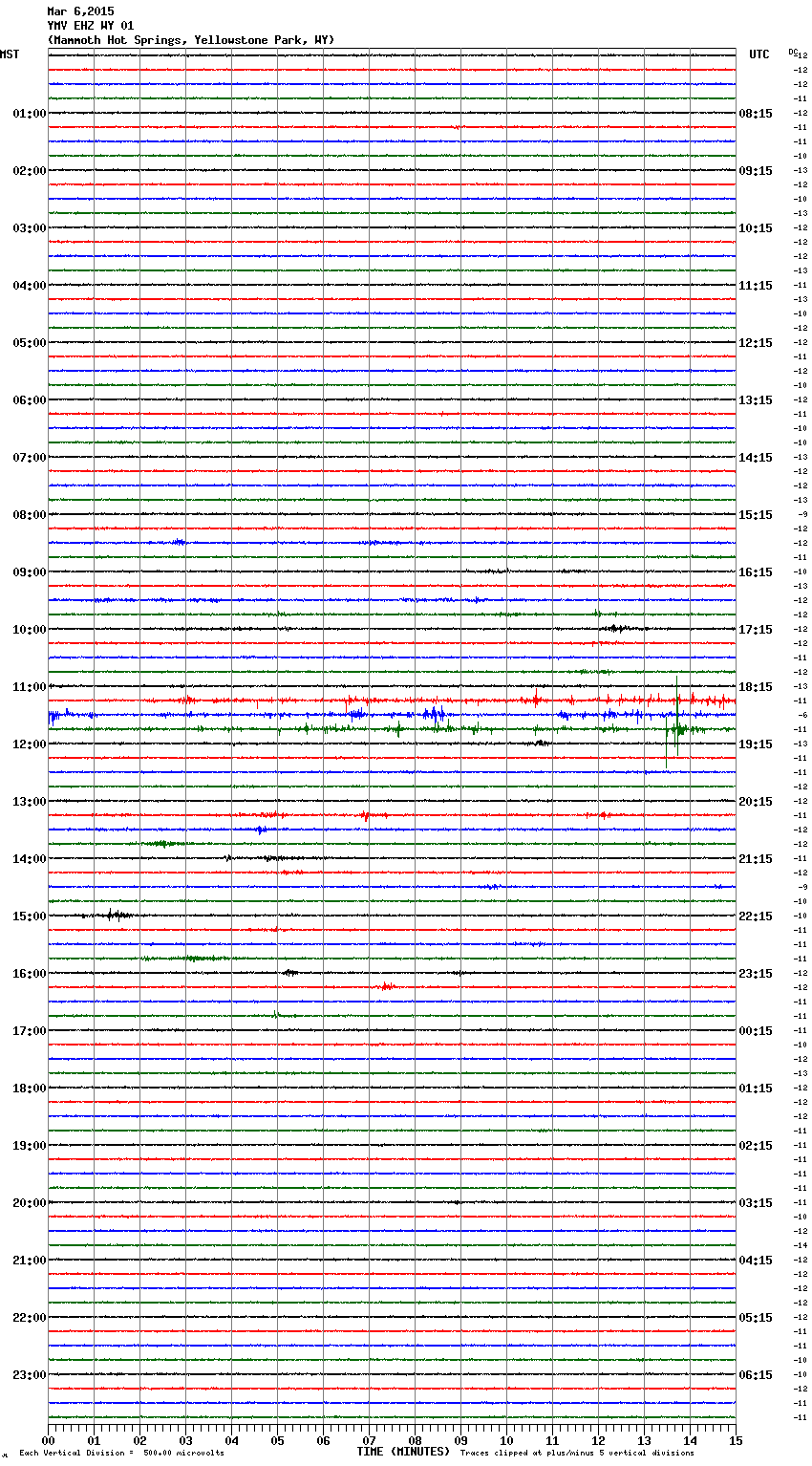This screenshot has height=1466, width=812.
Task: Click the UTC time label "00:15"
Action: tap(756, 1031)
